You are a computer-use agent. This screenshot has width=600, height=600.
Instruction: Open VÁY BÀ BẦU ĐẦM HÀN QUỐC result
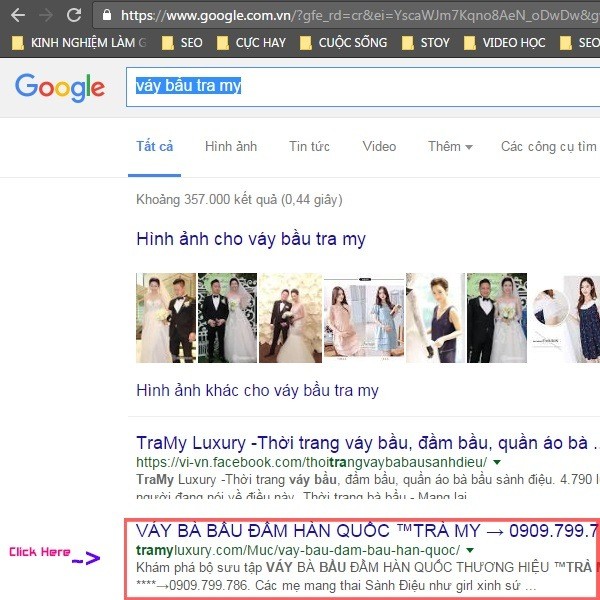pos(367,531)
